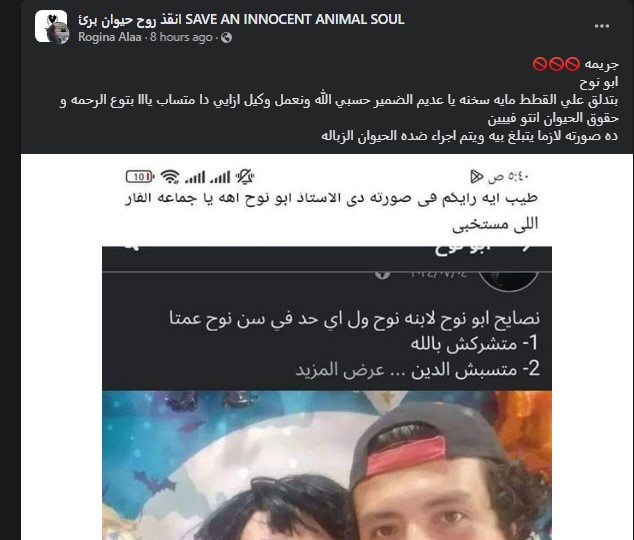Image resolution: width=634 pixels, height=540 pixels.
Task: Click the public globe audience icon
Action: (x=226, y=38)
